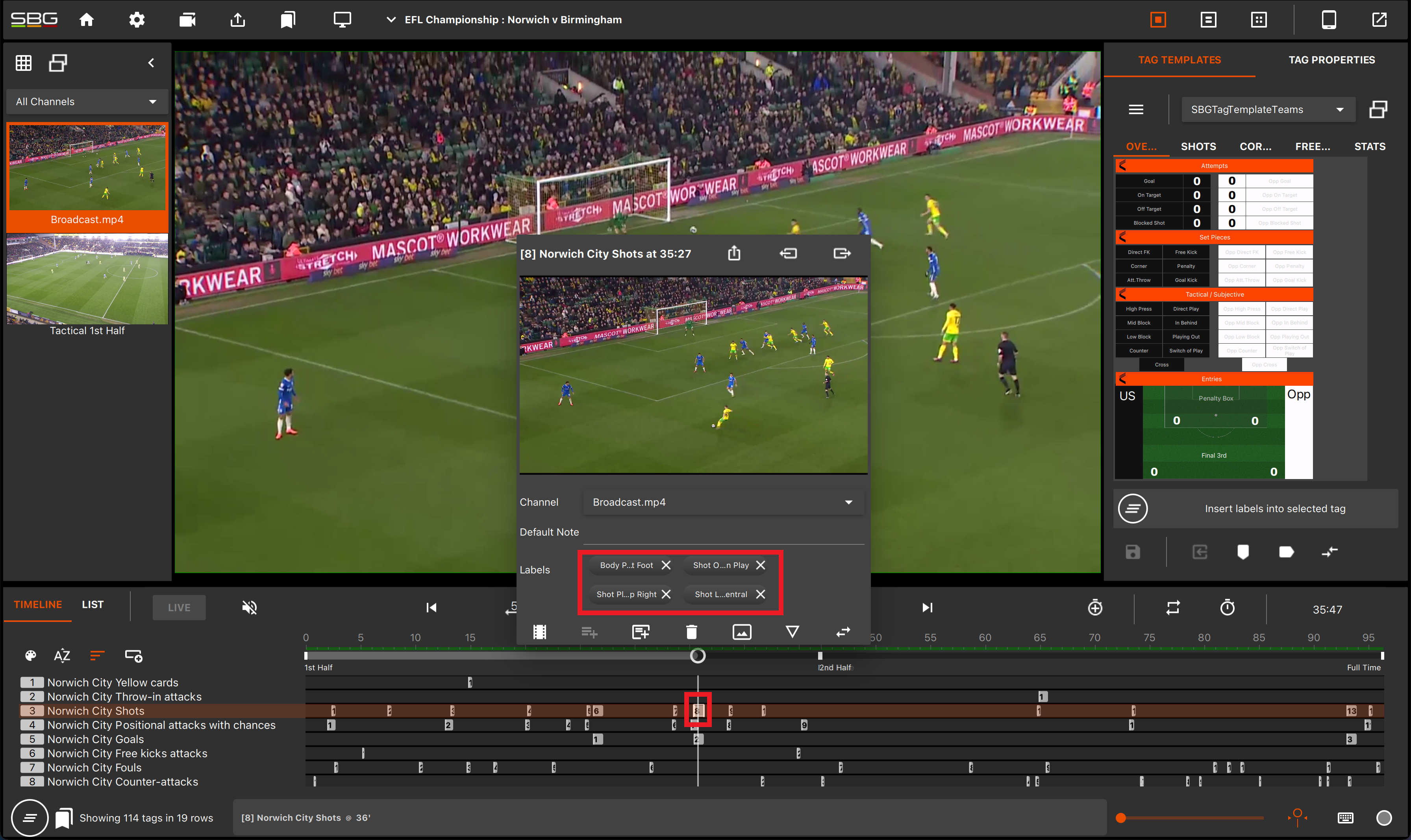Screen dimensions: 1411x840
Task: Switch to the TAG PROPERTIES tab
Action: coord(1331,60)
